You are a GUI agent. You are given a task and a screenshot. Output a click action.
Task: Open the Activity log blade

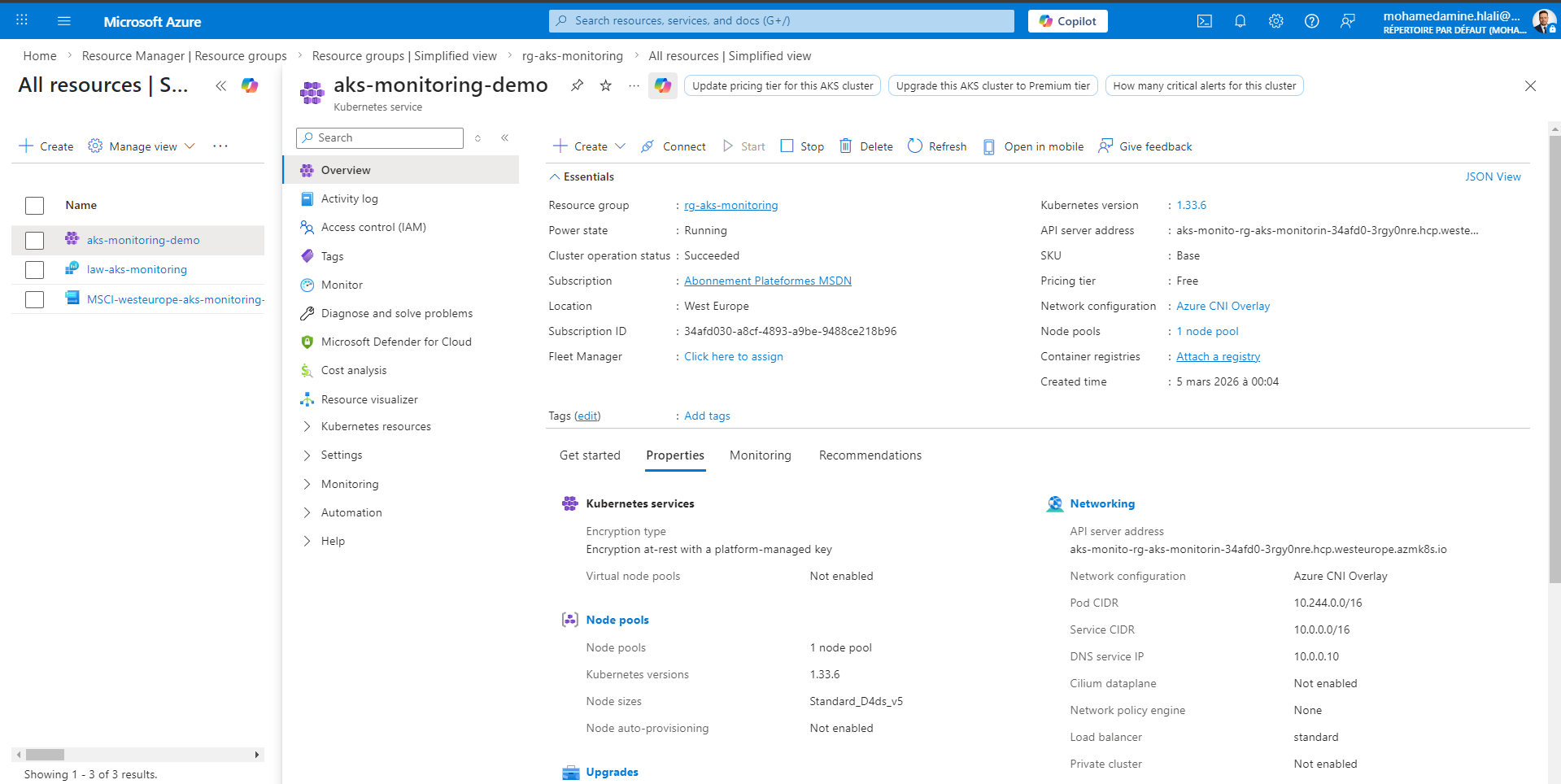coord(349,198)
